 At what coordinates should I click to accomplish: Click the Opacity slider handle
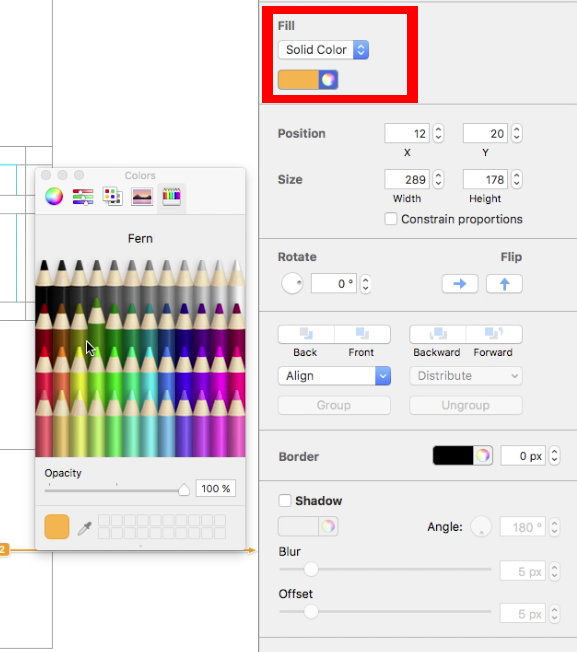[184, 490]
